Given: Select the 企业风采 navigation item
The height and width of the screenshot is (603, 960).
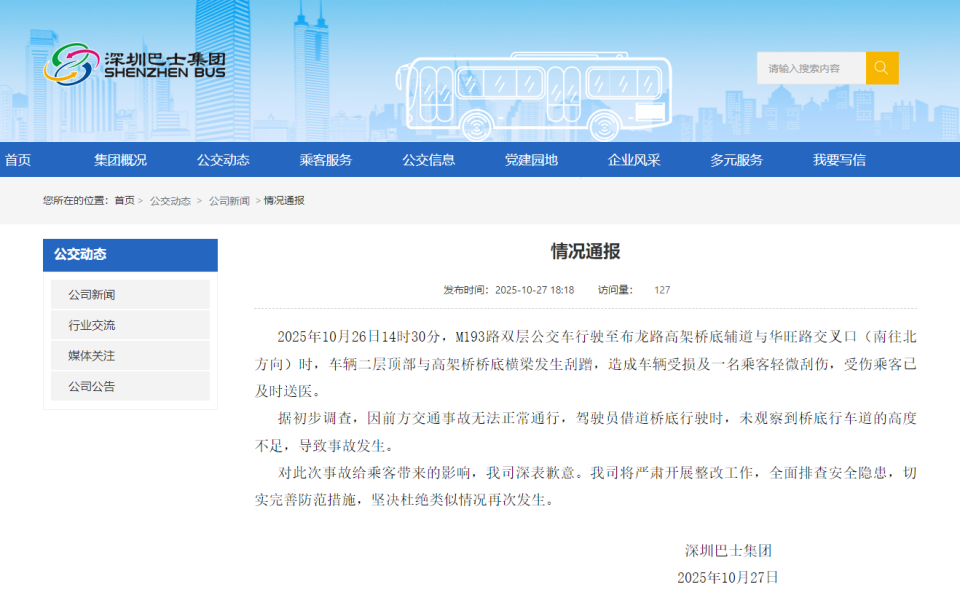Looking at the screenshot, I should coord(635,159).
